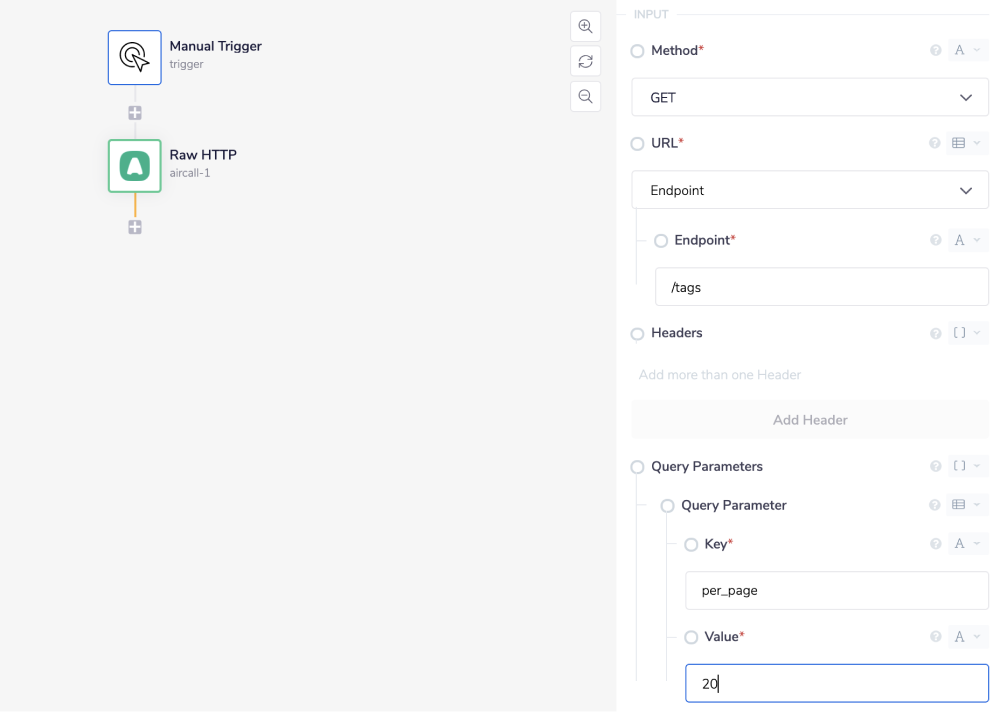Click the canvas refresh icon

585,62
